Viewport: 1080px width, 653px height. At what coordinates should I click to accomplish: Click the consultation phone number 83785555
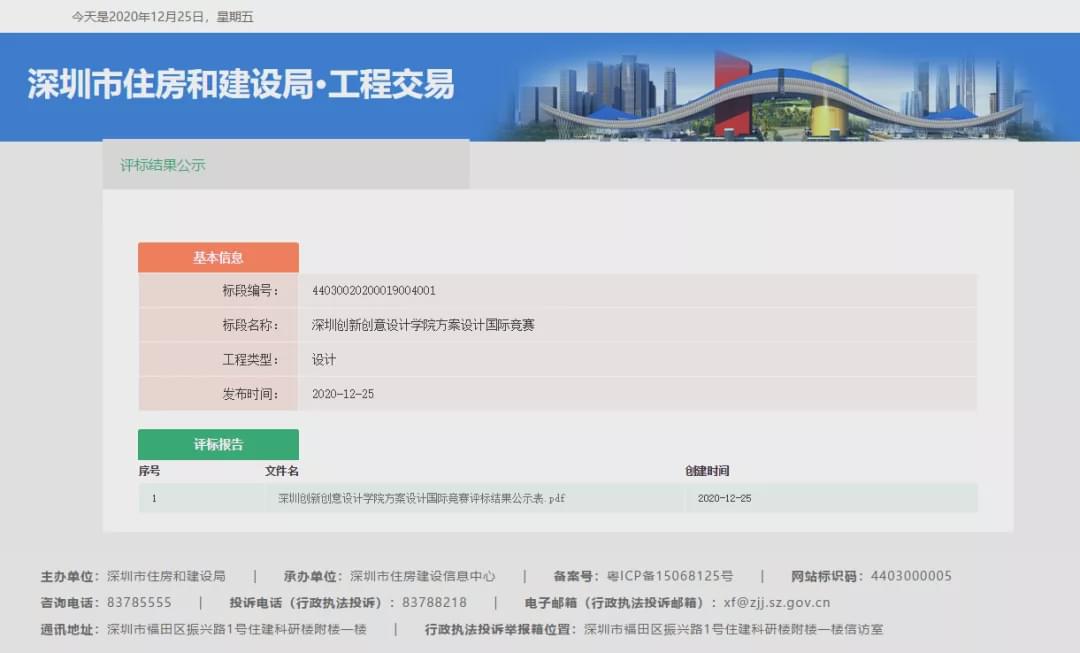click(x=139, y=603)
